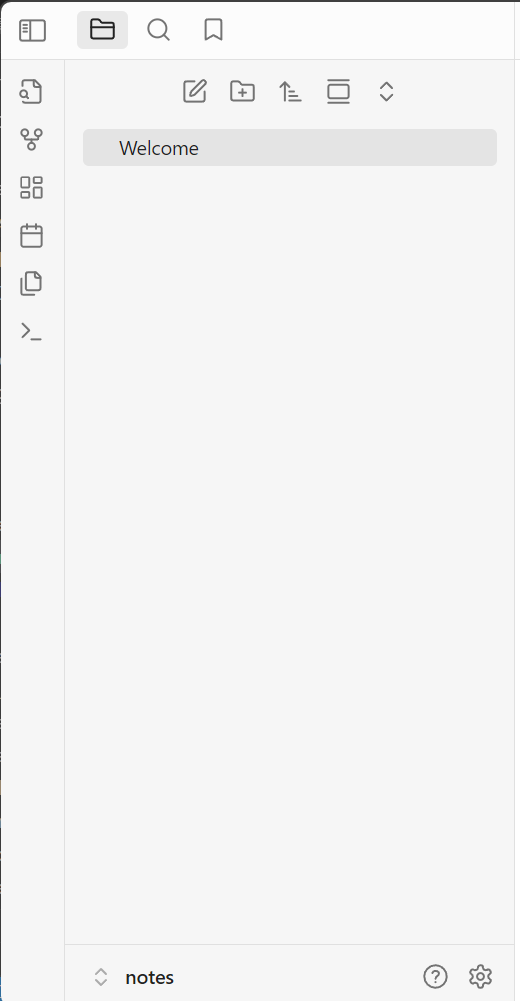Click the notes vault name
Image resolution: width=520 pixels, height=1001 pixels.
point(149,977)
